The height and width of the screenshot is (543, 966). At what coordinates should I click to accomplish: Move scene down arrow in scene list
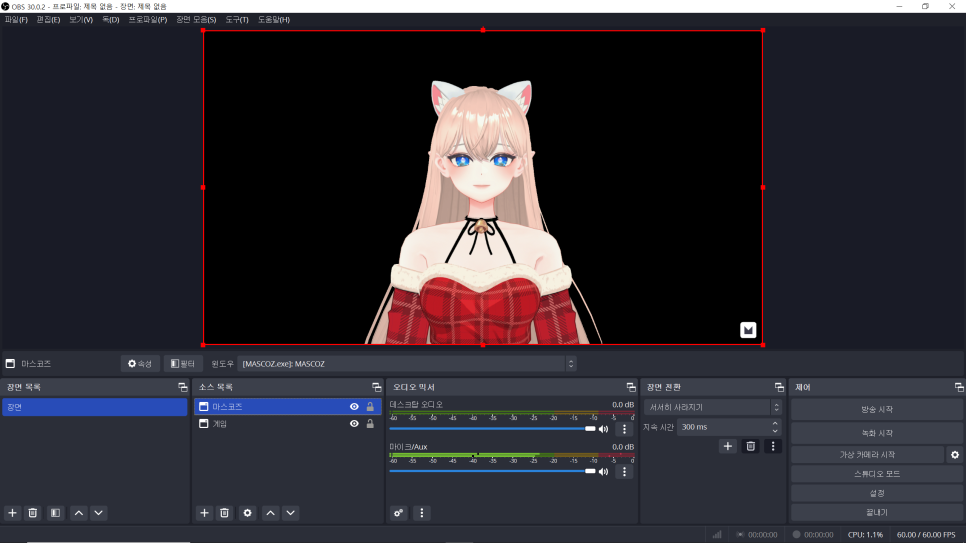pyautogui.click(x=99, y=513)
